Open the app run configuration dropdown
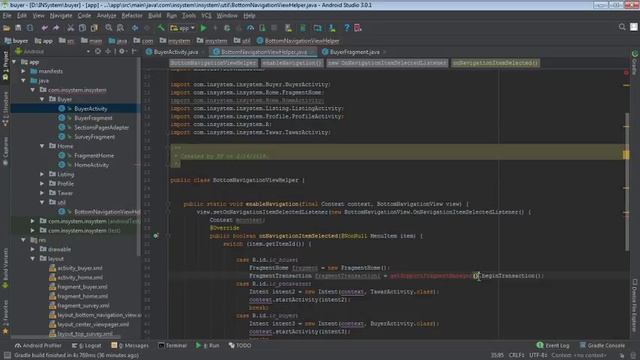 click(x=182, y=28)
